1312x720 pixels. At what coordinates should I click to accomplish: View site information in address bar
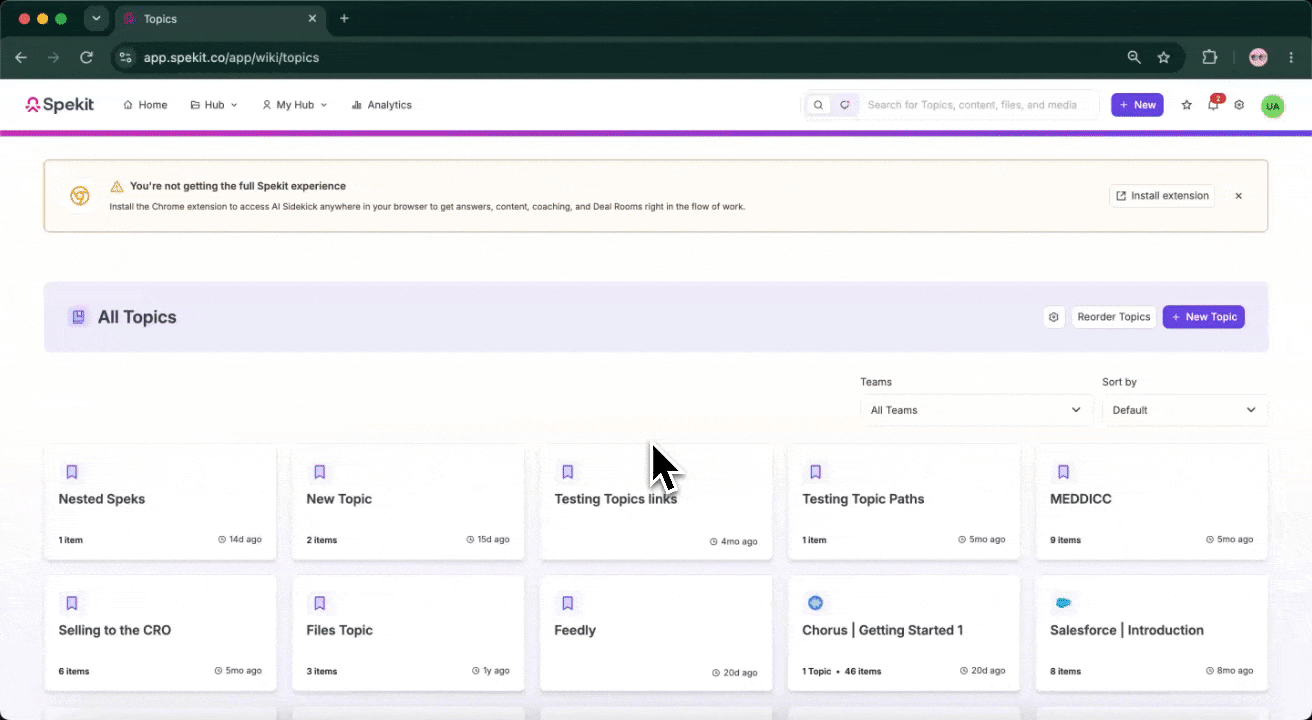point(125,57)
